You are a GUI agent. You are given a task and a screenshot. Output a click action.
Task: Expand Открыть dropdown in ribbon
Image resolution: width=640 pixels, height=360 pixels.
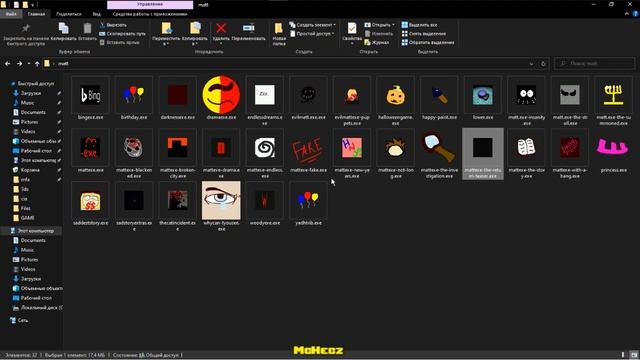[379, 25]
